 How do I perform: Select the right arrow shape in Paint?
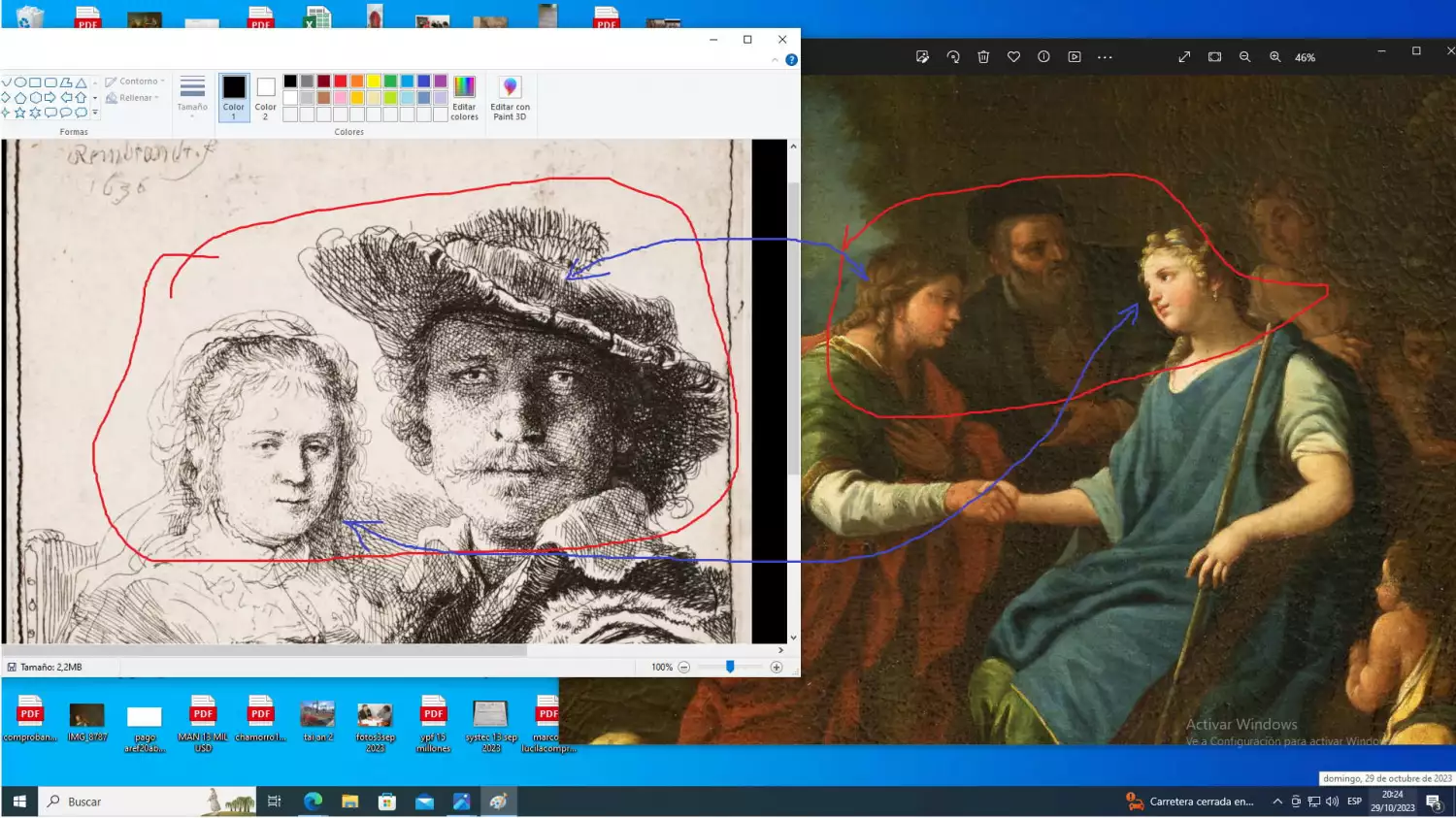[x=50, y=98]
